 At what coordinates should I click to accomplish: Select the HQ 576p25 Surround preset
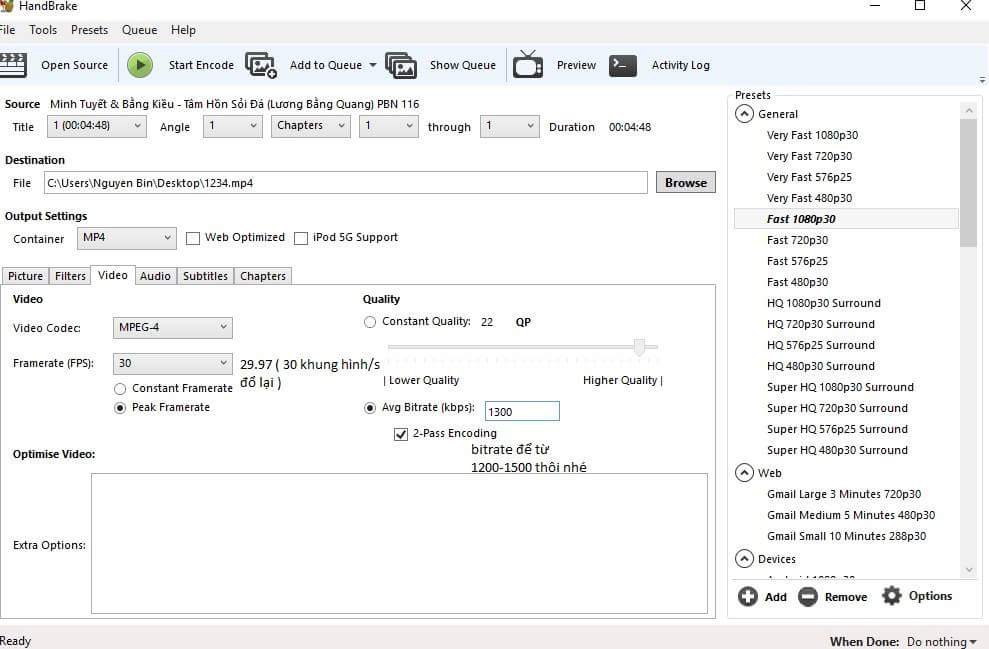[821, 345]
